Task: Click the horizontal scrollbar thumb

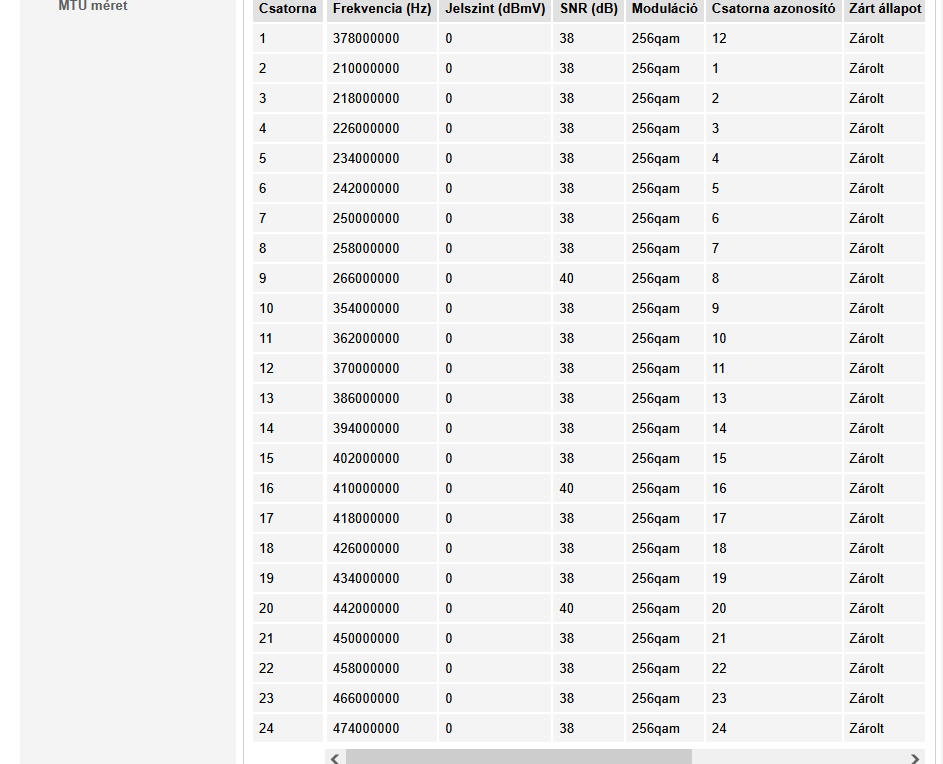Action: (x=519, y=757)
